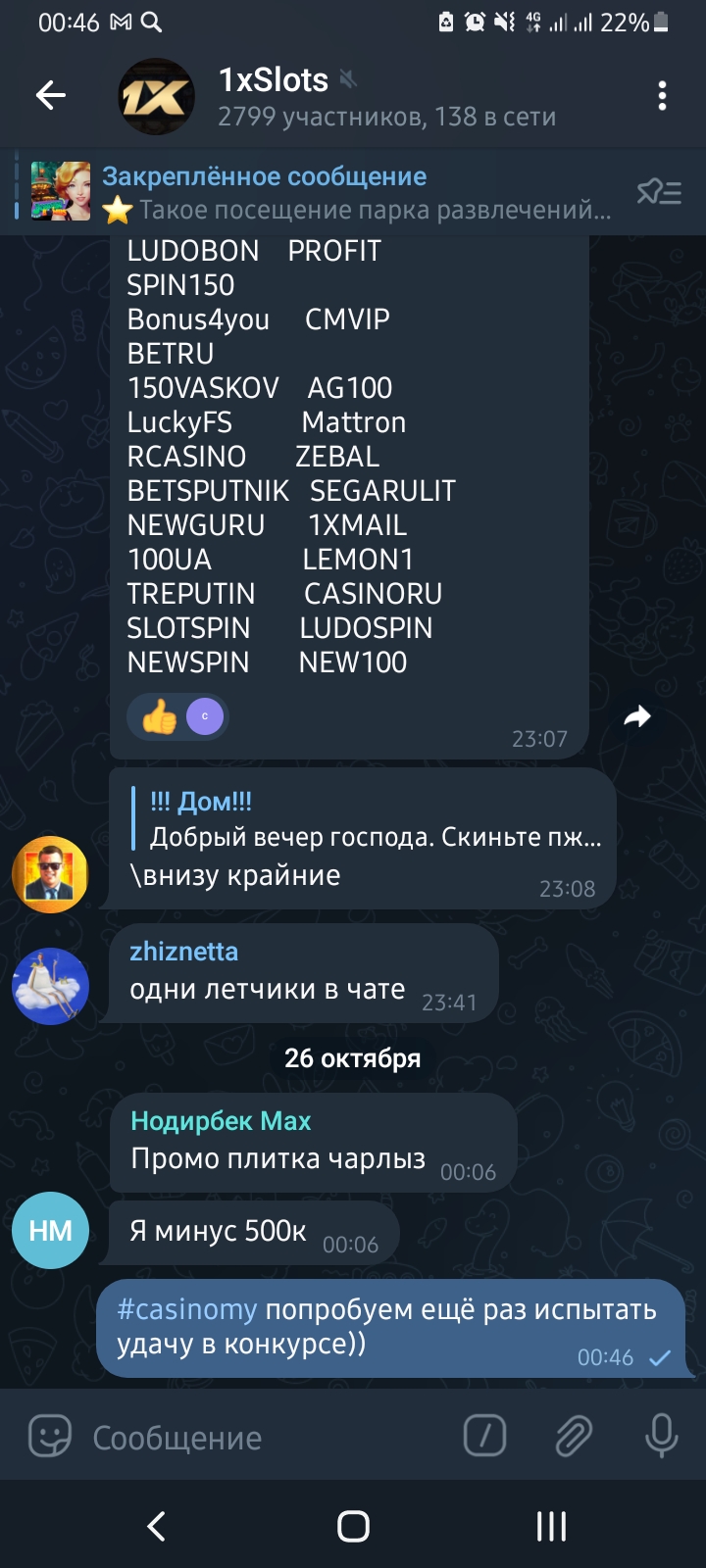The height and width of the screenshot is (1568, 706).
Task: Forward the promo codes message
Action: click(637, 717)
